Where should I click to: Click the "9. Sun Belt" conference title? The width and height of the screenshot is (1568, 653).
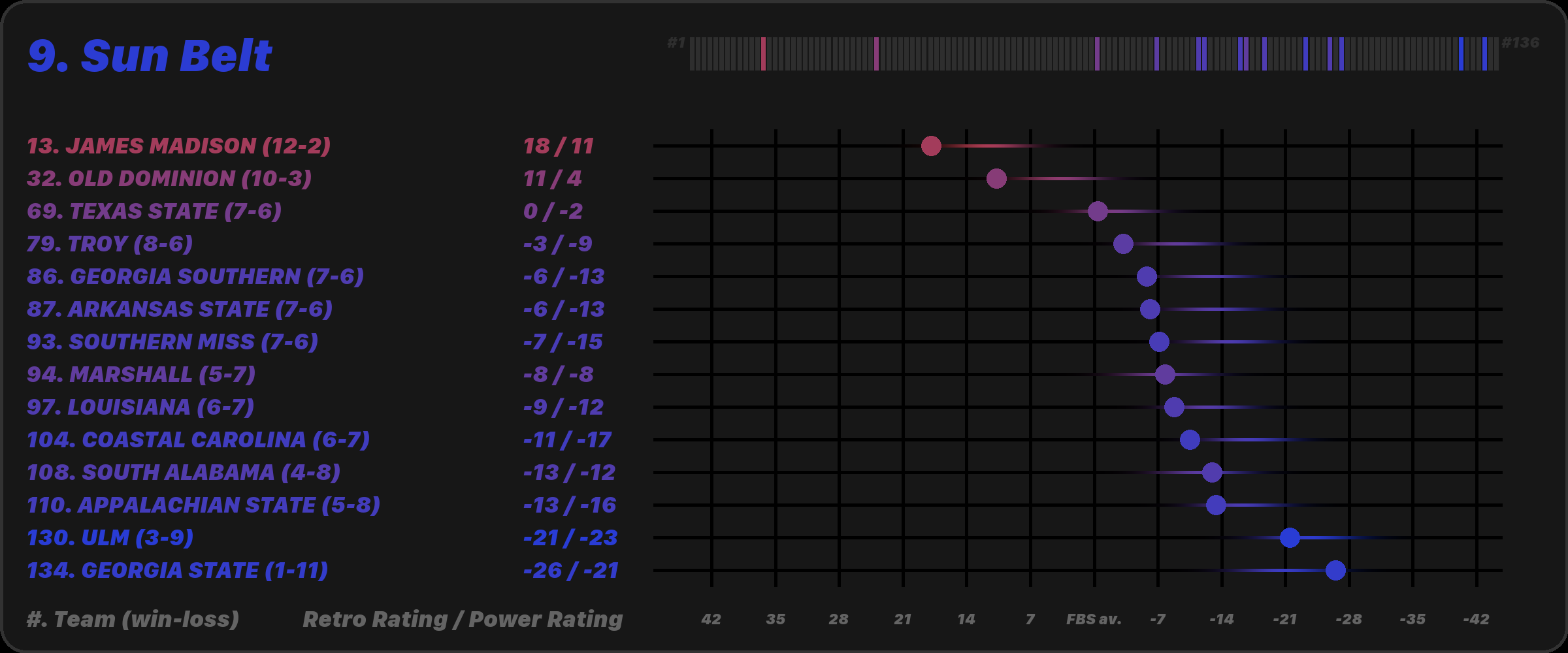pyautogui.click(x=150, y=56)
